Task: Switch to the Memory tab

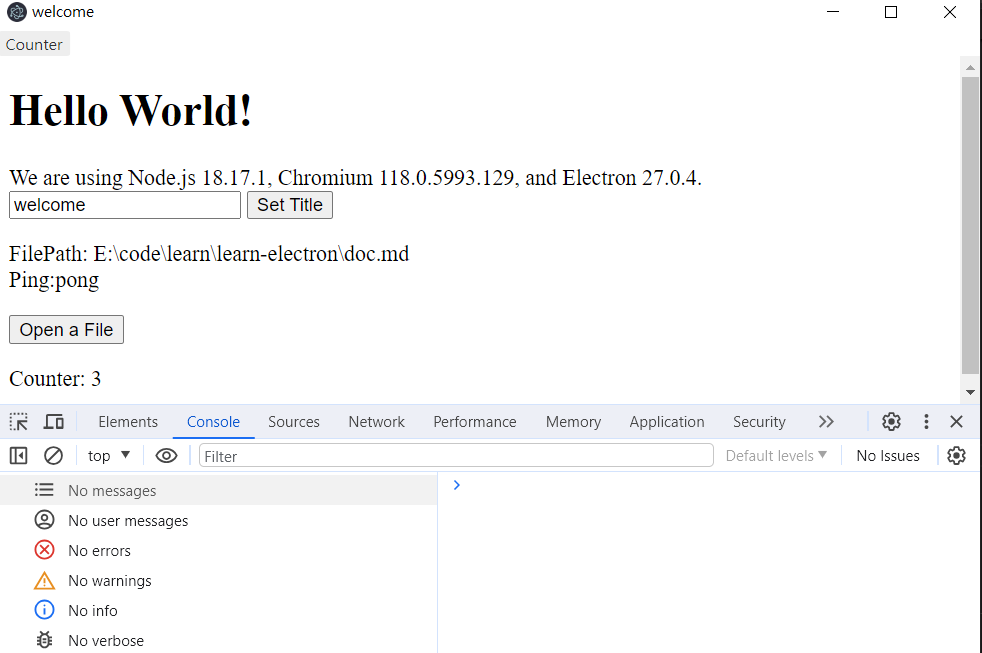Action: tap(573, 421)
